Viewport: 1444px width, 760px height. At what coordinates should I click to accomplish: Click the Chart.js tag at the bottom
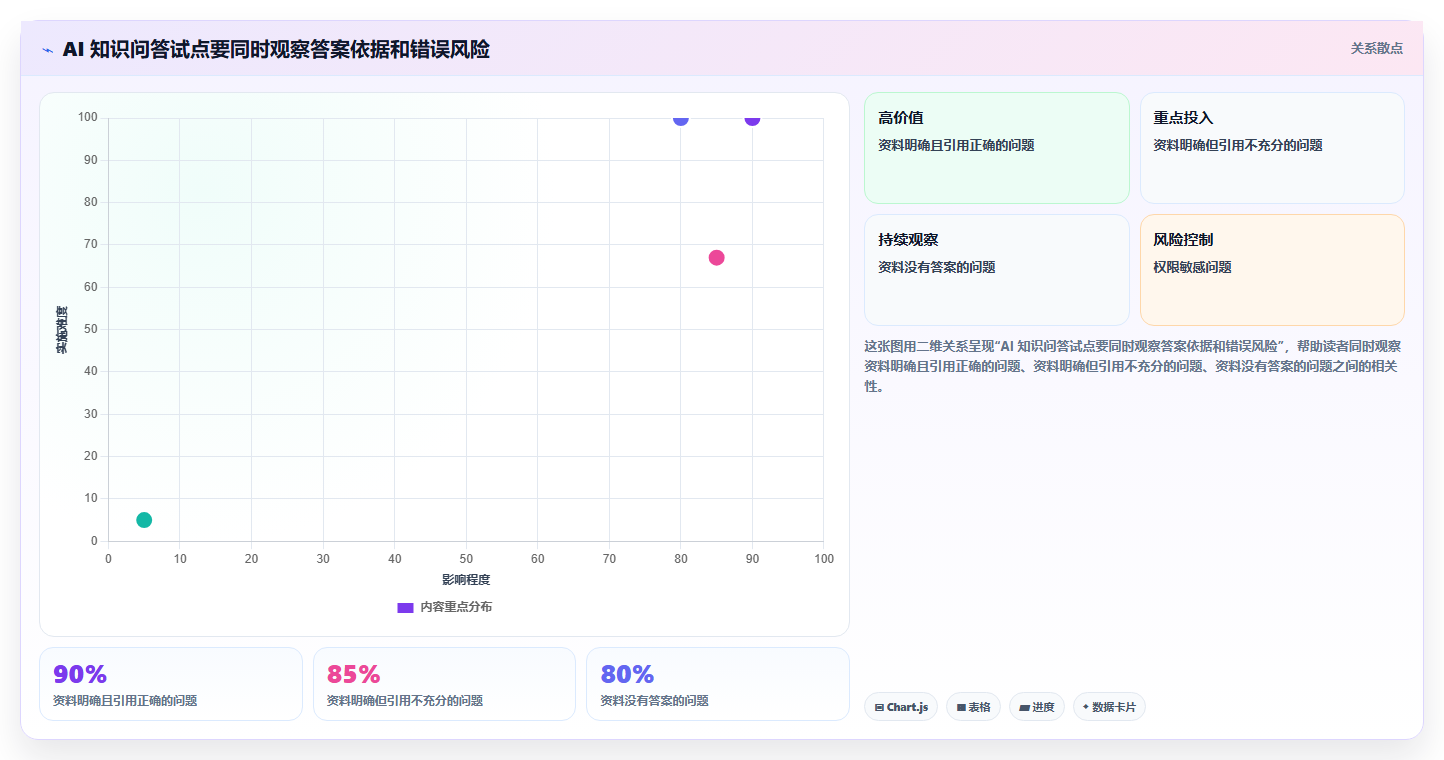coord(901,707)
